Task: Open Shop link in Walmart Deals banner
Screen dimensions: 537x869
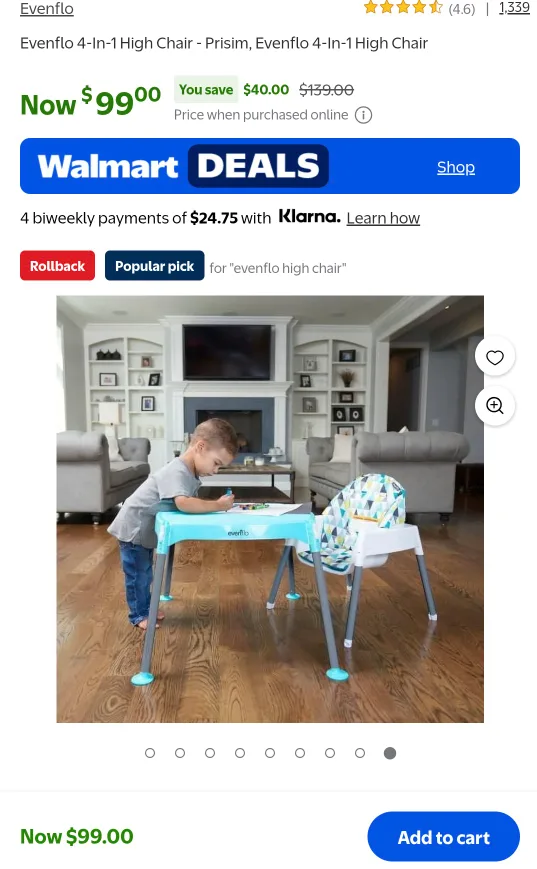Action: click(x=456, y=167)
